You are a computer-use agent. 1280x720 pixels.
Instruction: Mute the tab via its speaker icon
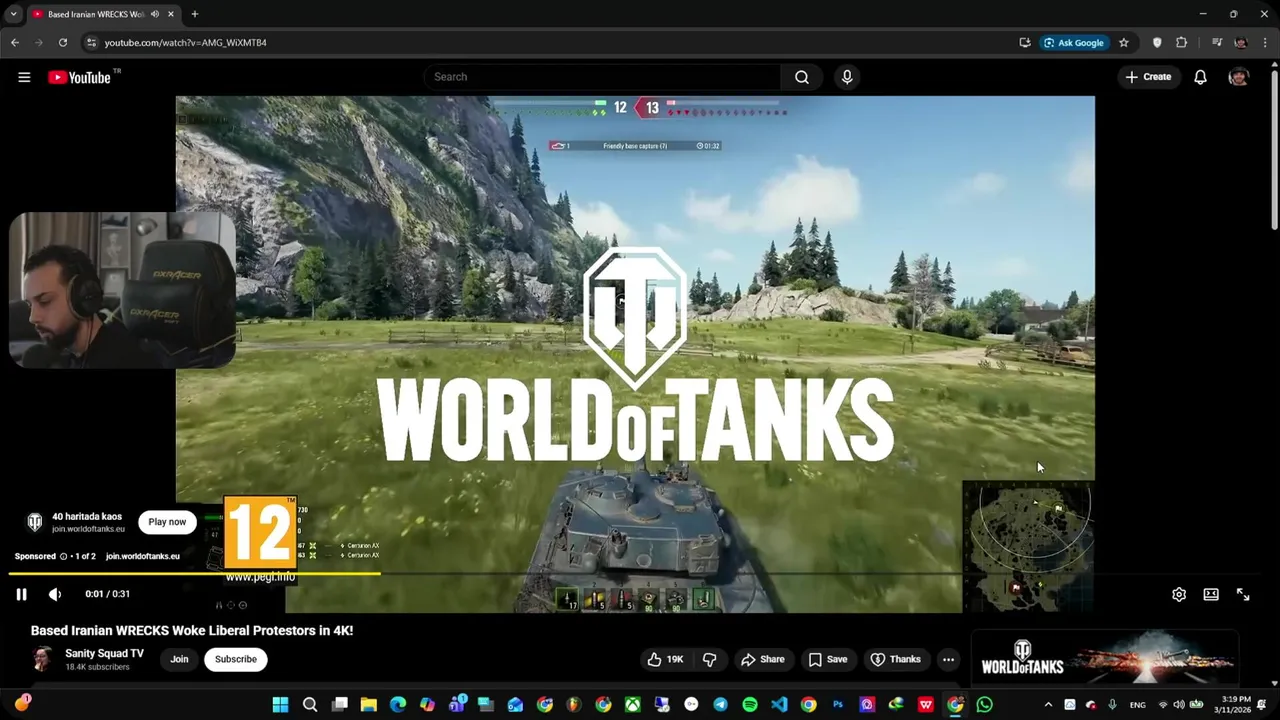154,14
